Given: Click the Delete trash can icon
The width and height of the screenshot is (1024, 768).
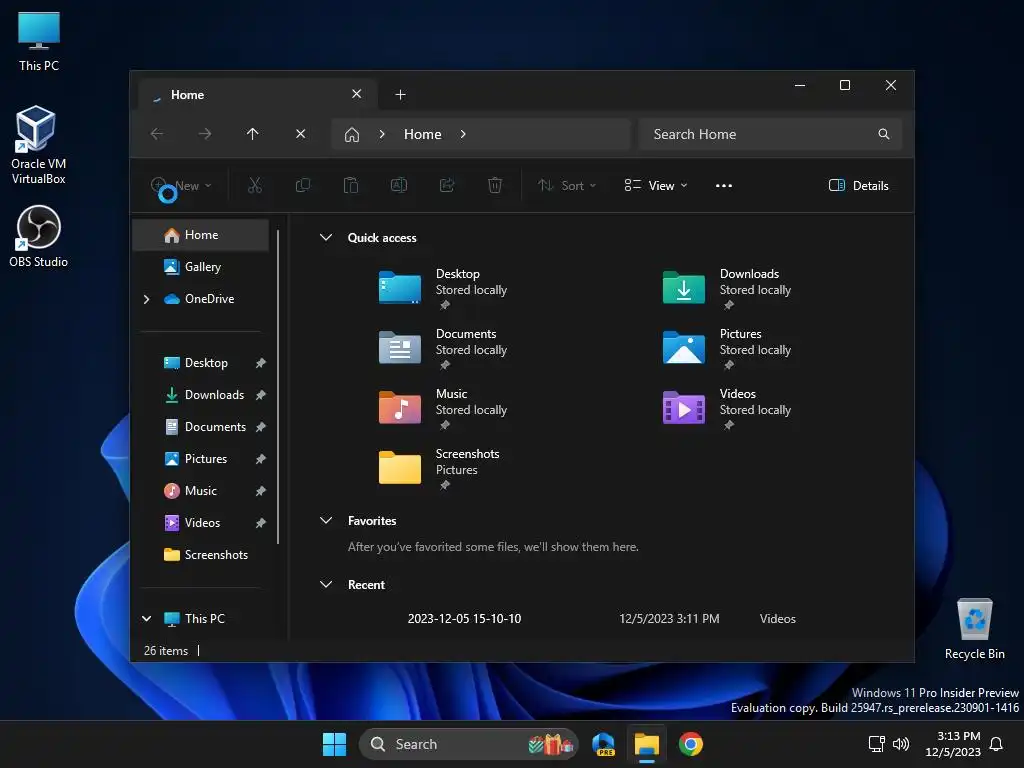Looking at the screenshot, I should click(x=495, y=185).
